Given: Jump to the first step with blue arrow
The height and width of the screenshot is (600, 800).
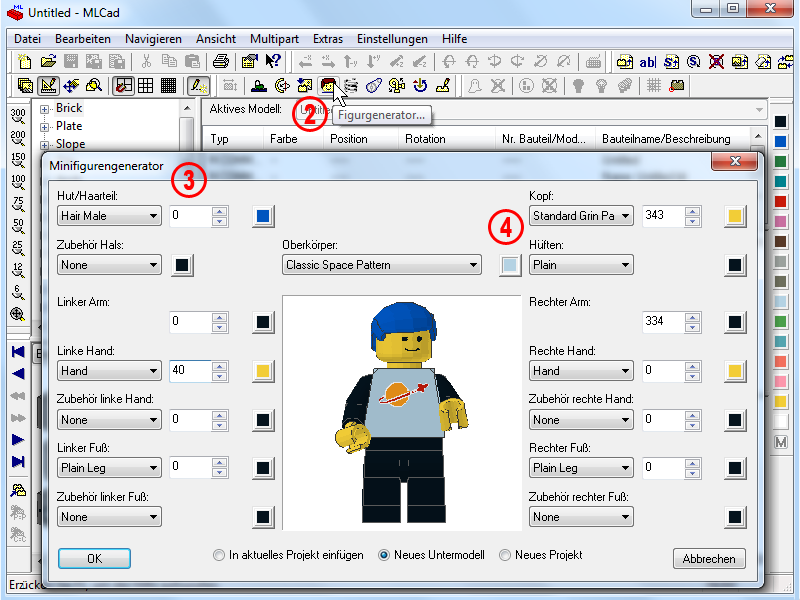Looking at the screenshot, I should click(x=18, y=352).
